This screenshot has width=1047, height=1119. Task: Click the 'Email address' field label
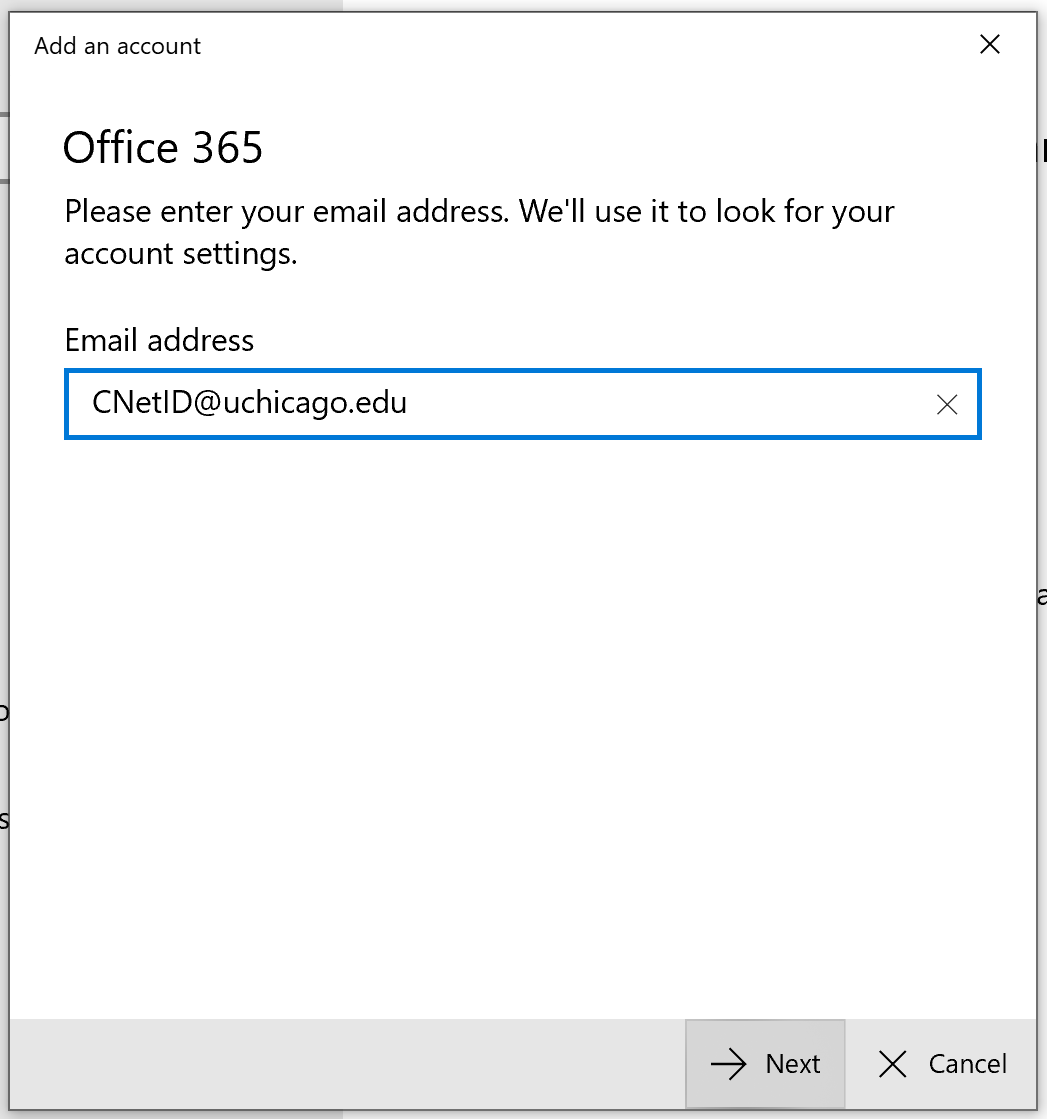(160, 340)
